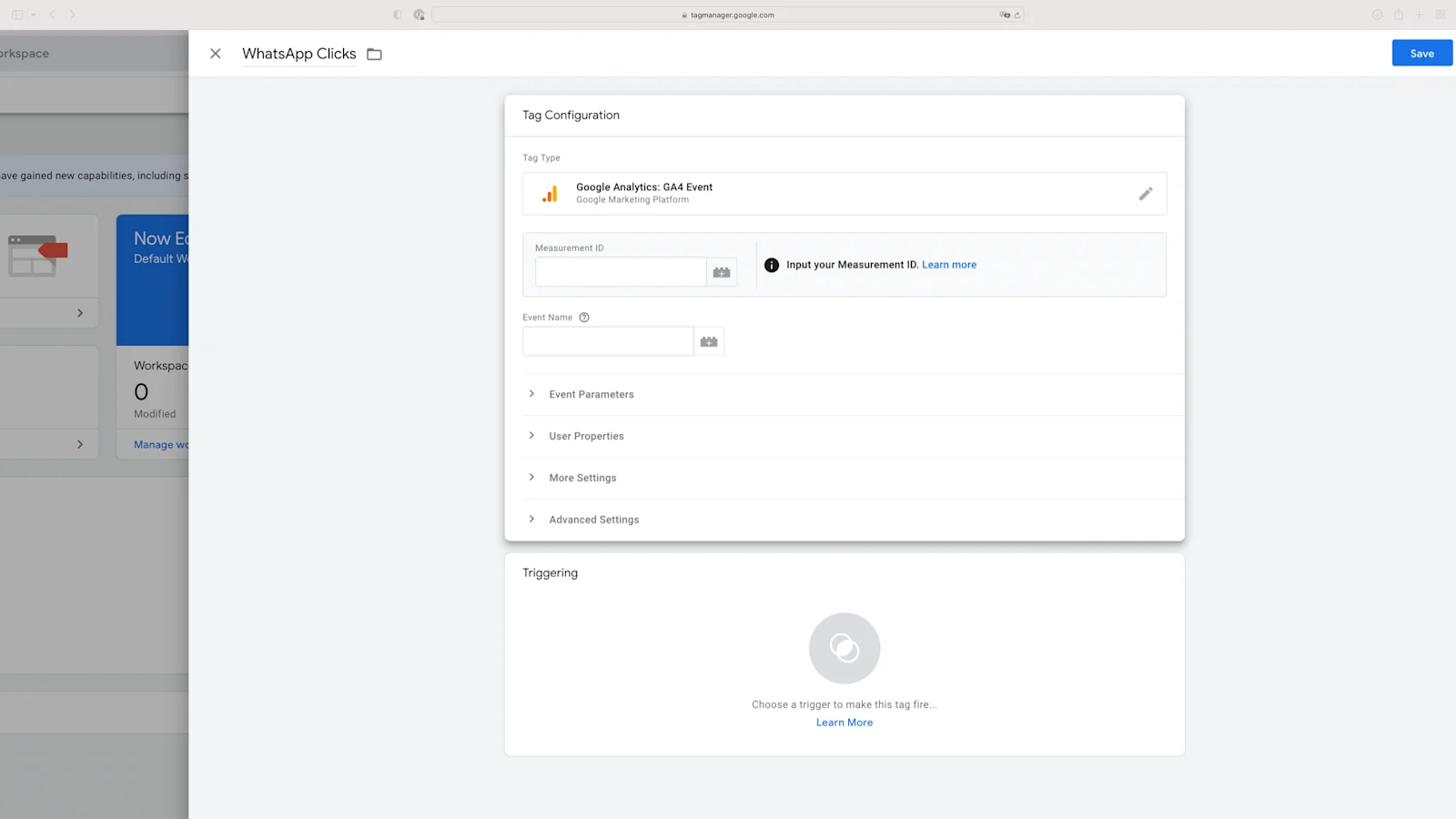Image resolution: width=1456 pixels, height=819 pixels.
Task: Click the Google Analytics GA4 Event logo
Action: point(550,193)
